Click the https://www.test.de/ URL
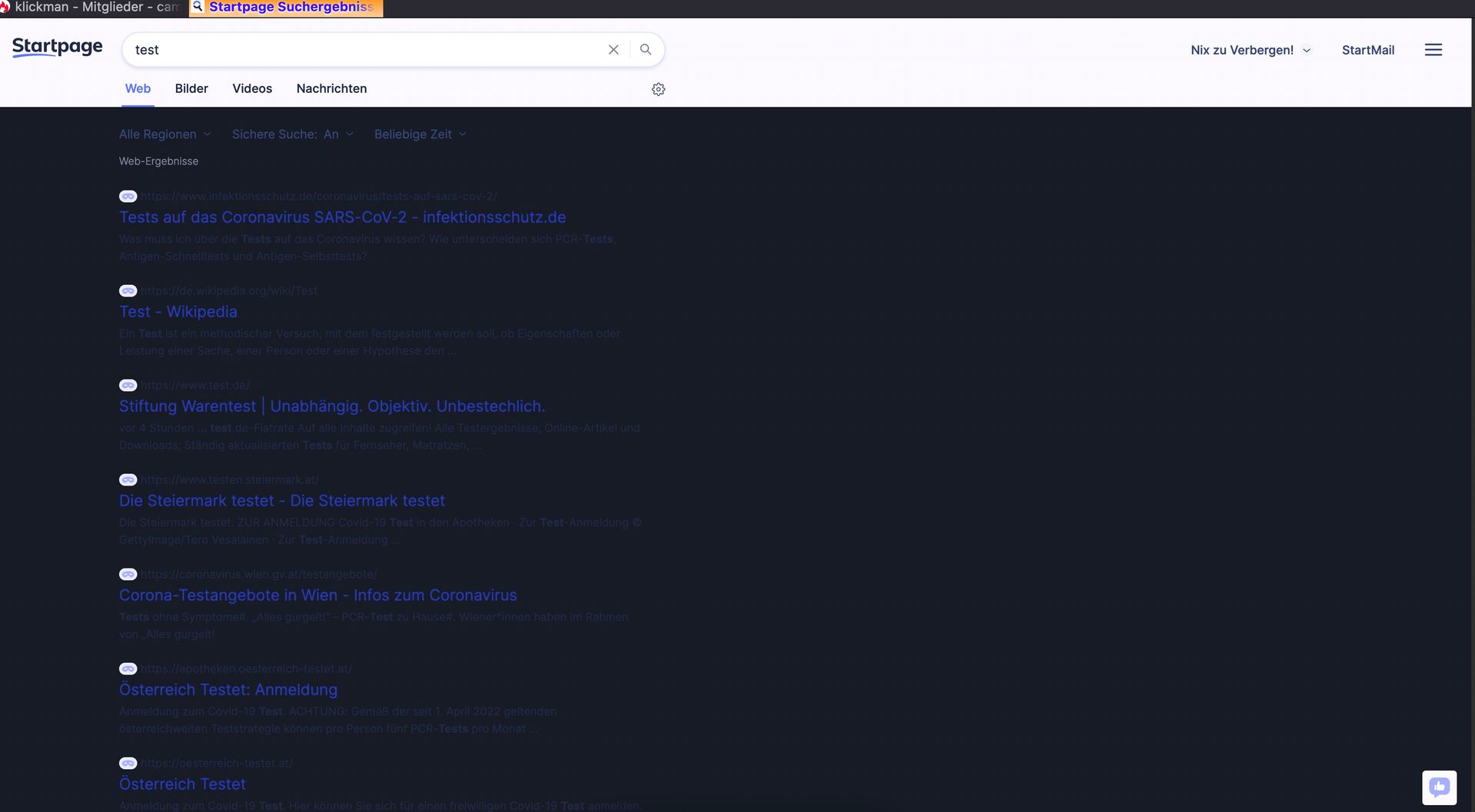1475x812 pixels. coord(195,386)
